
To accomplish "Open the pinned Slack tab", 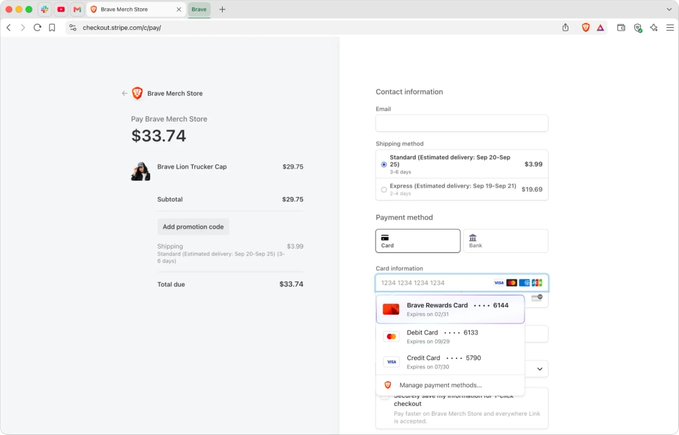I will (44, 9).
